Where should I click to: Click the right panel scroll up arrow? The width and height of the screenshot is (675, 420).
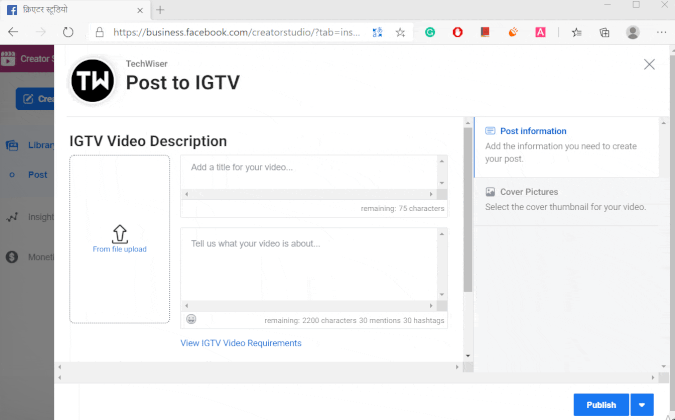(663, 123)
